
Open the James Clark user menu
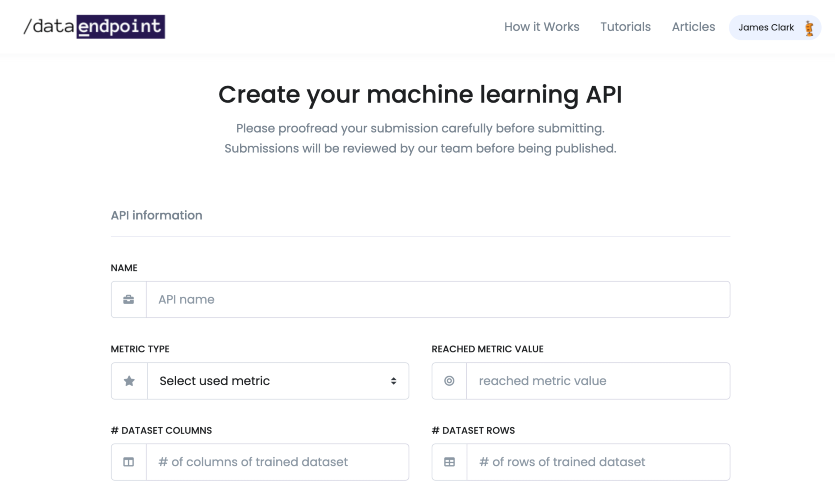pos(775,28)
